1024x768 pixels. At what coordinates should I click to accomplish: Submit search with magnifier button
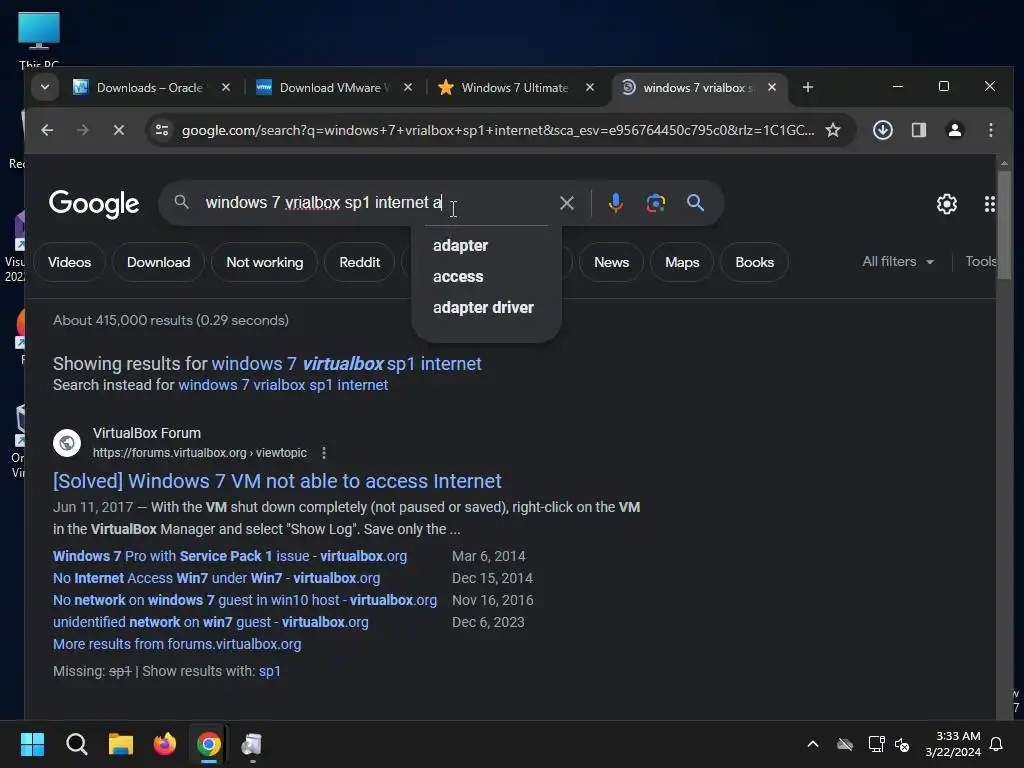tap(696, 203)
